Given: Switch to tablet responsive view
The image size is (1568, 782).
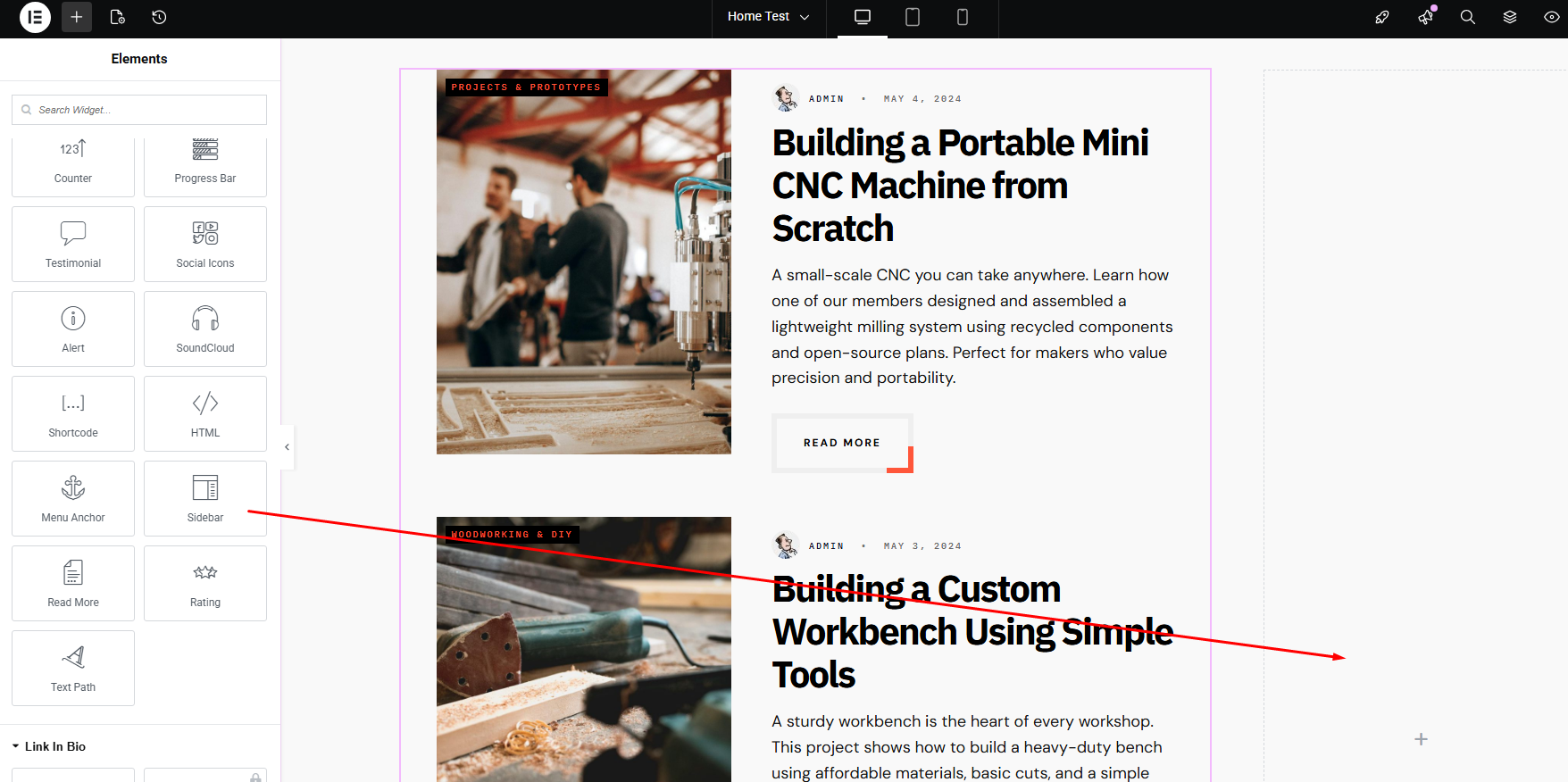Looking at the screenshot, I should coord(913,17).
